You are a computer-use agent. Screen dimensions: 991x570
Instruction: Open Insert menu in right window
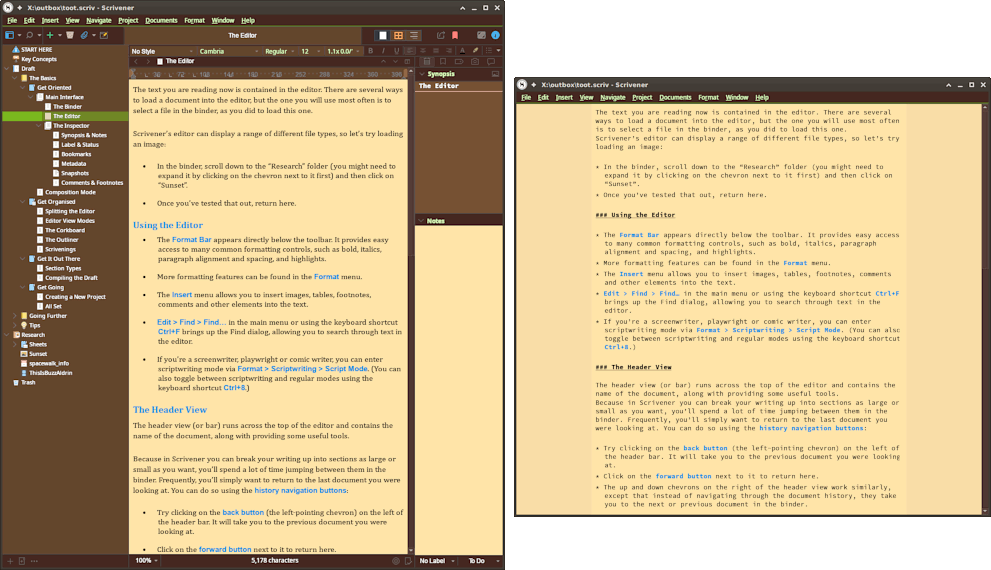pos(564,97)
